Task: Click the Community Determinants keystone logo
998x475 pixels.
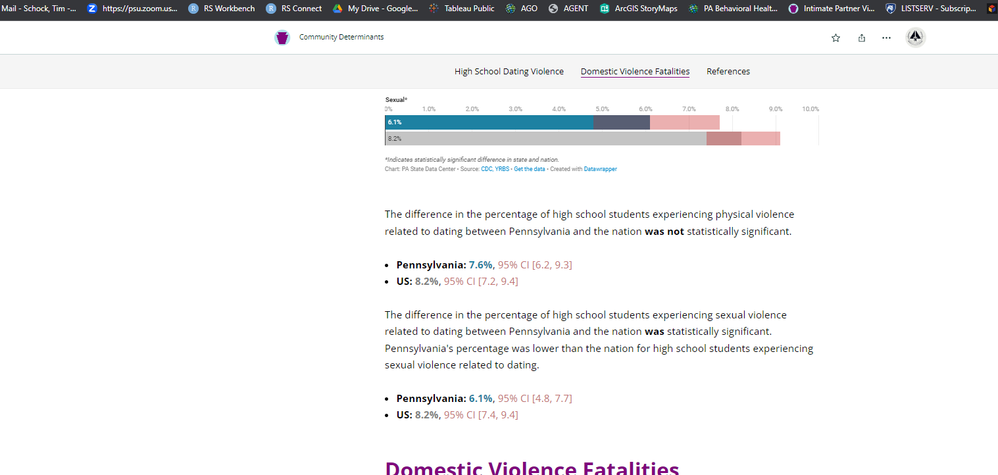Action: tap(281, 38)
